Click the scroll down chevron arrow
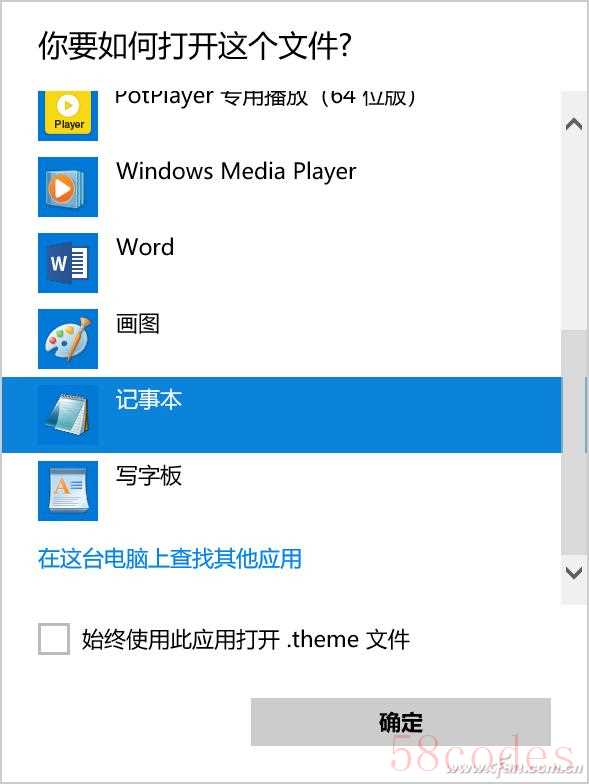Viewport: 589px width, 784px height. click(x=574, y=572)
